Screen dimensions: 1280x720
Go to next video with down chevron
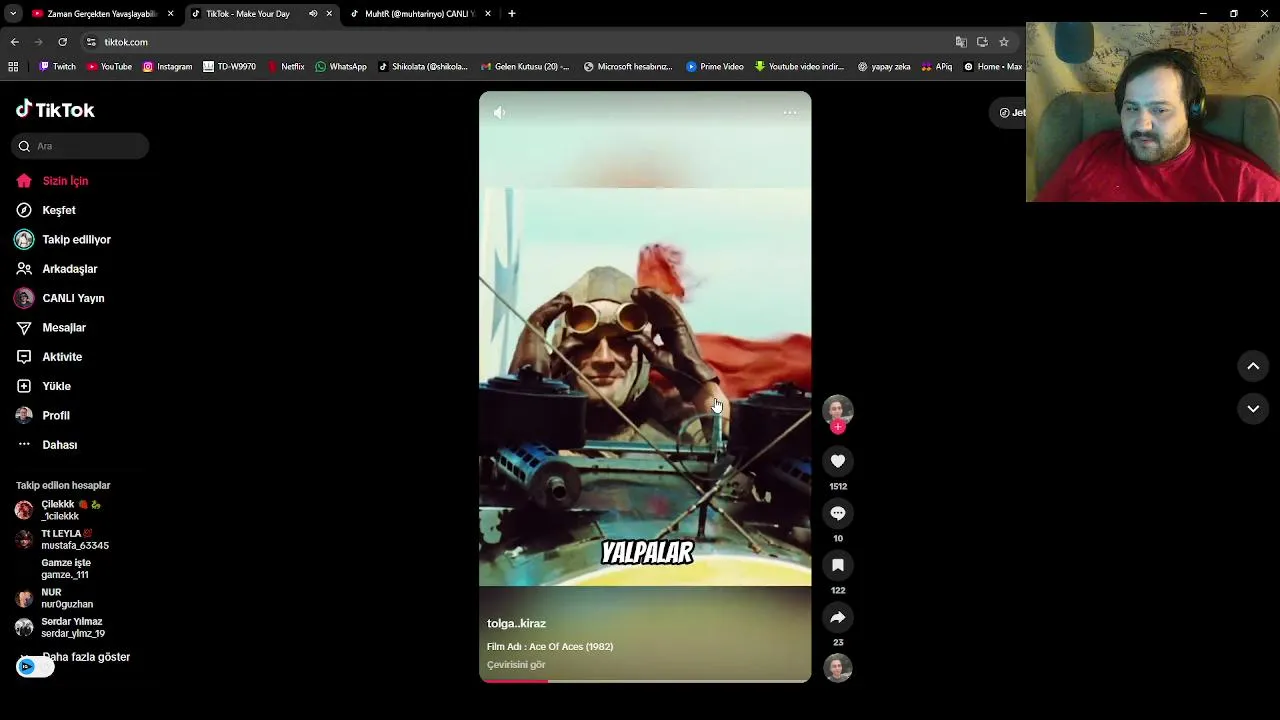(1253, 409)
